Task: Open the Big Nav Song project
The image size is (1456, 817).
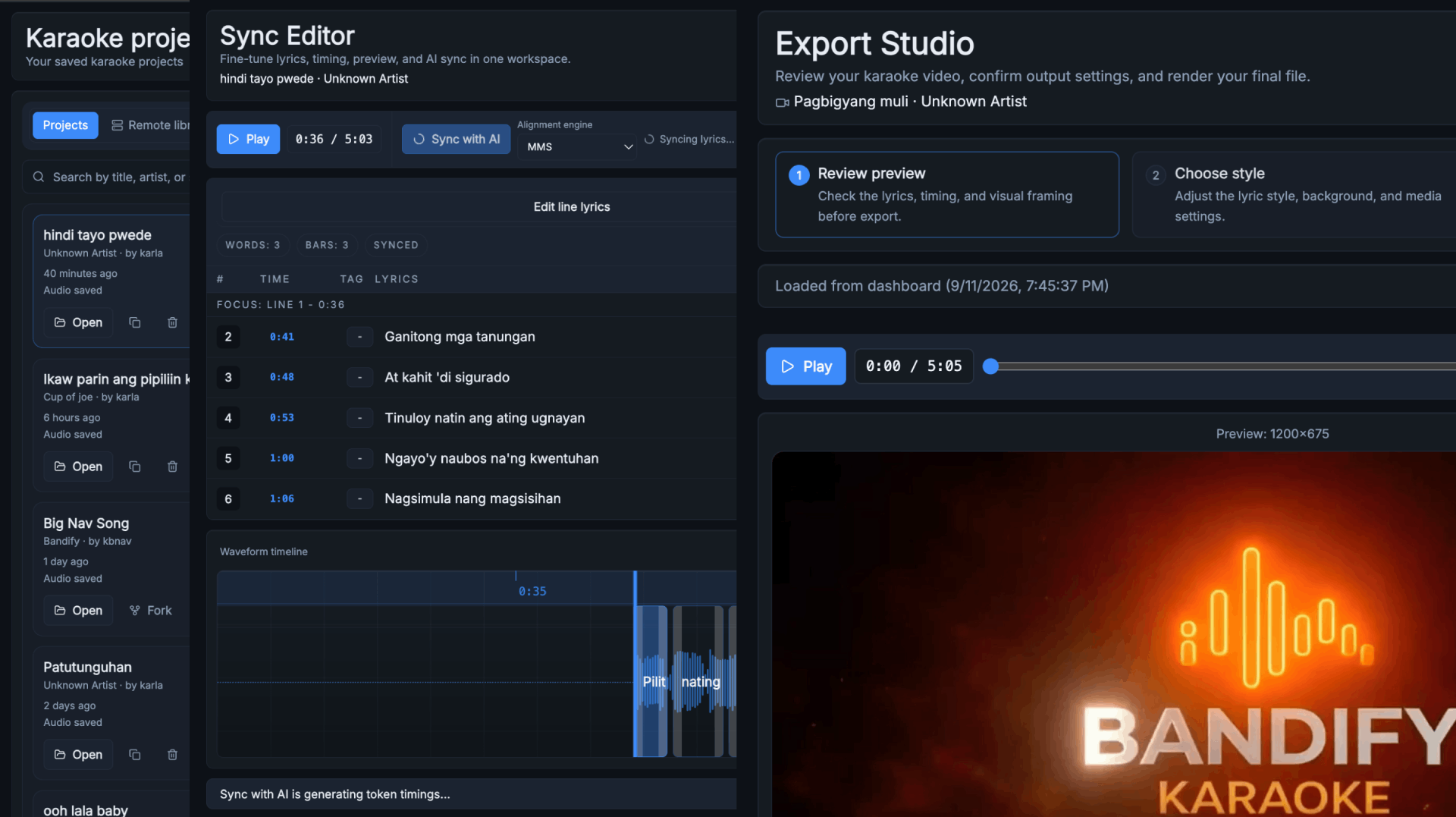Action: pos(78,611)
